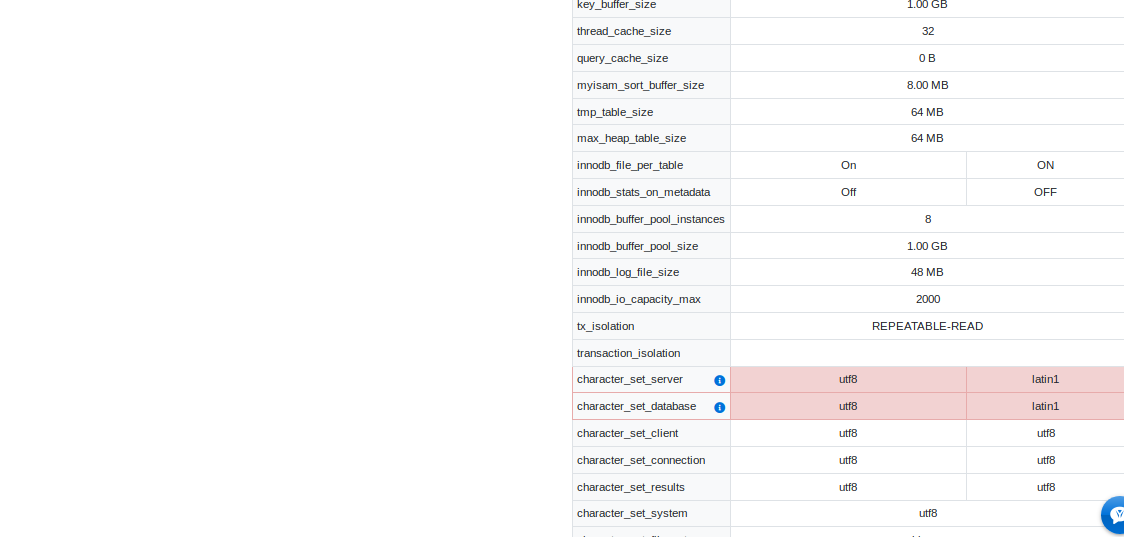Click the character_set_database label

coord(637,407)
